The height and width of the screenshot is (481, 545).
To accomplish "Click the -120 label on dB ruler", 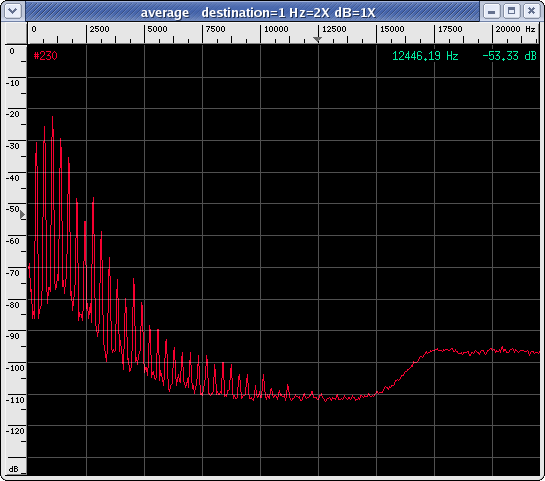I will [15, 431].
